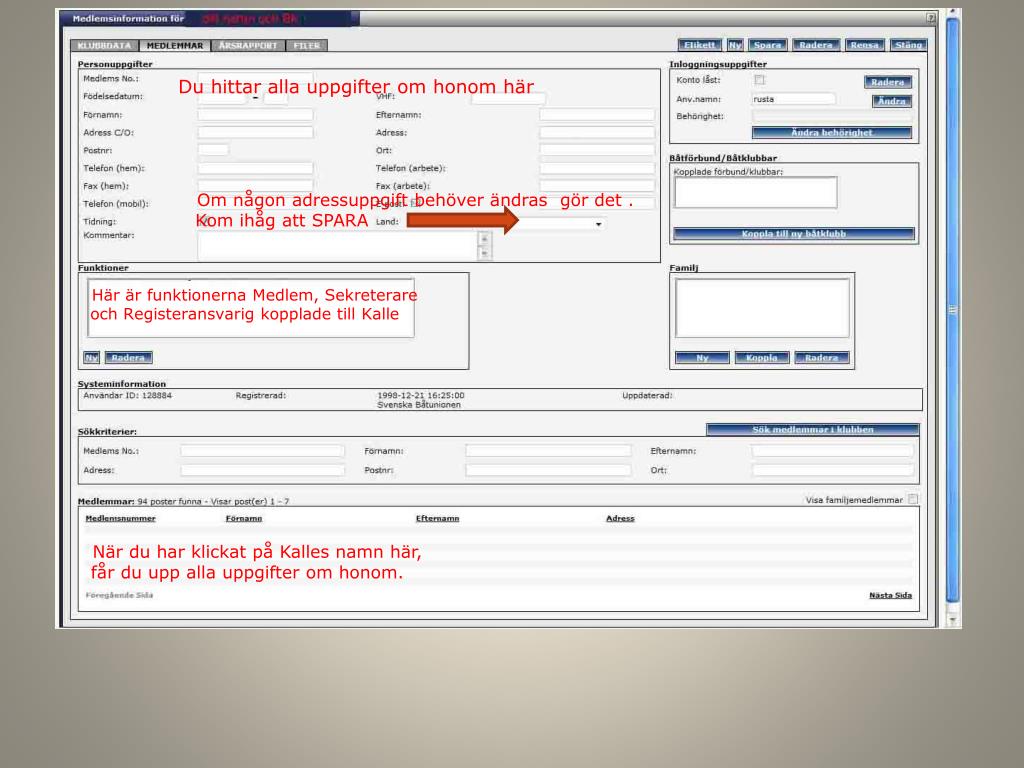Click the Kommentar scroll down arrow
Image resolution: width=1024 pixels, height=768 pixels.
click(x=484, y=253)
